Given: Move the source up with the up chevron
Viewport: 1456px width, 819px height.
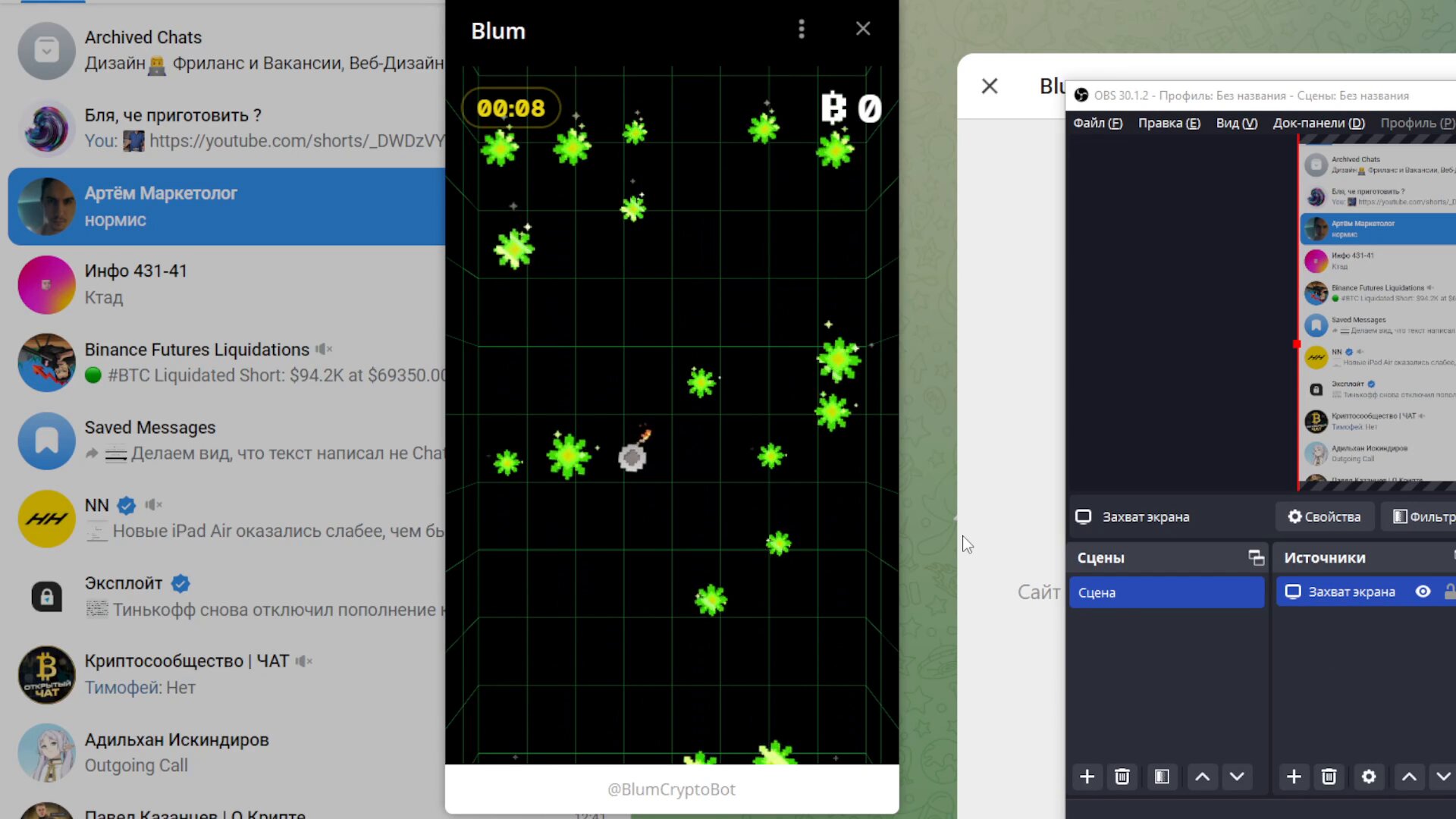Looking at the screenshot, I should pos(1409,777).
